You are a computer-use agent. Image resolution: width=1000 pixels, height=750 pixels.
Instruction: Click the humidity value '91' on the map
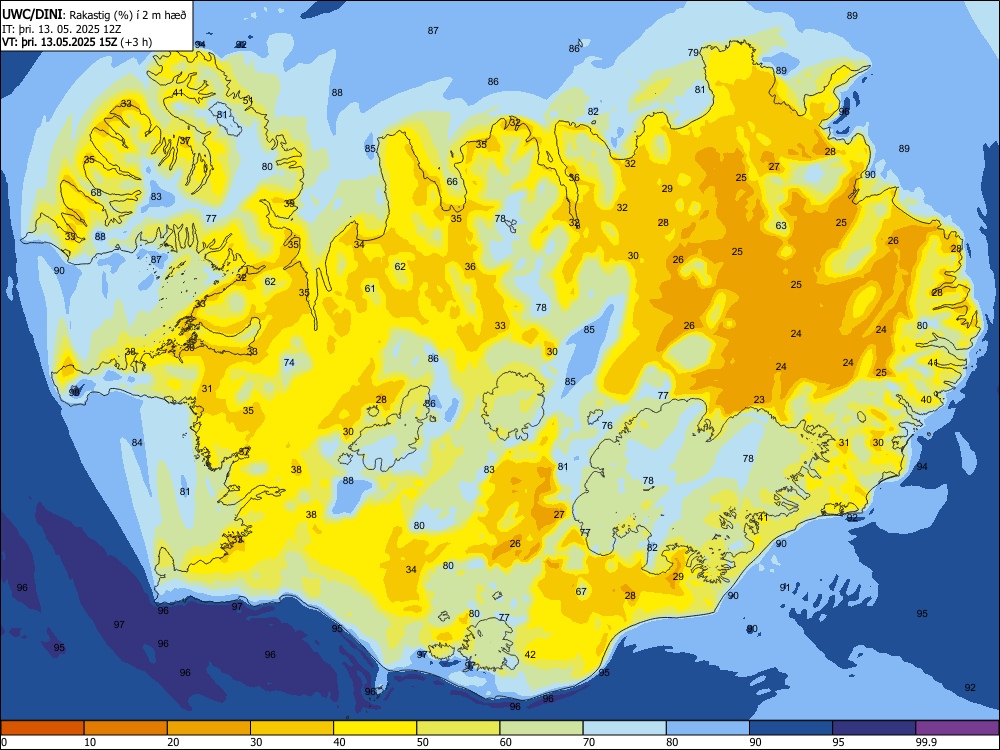[x=786, y=587]
